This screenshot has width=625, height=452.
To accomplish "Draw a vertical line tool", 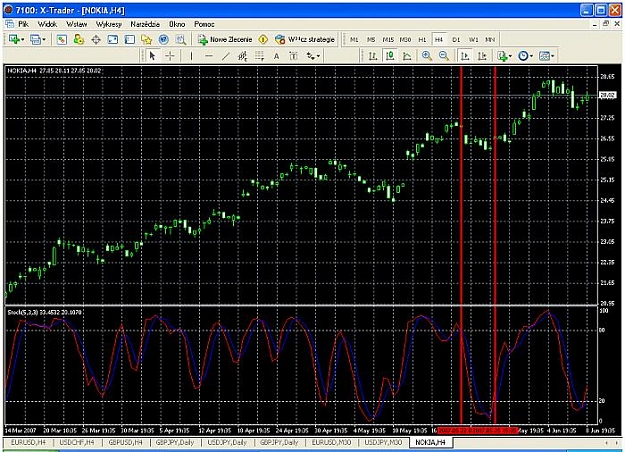I will click(x=191, y=56).
